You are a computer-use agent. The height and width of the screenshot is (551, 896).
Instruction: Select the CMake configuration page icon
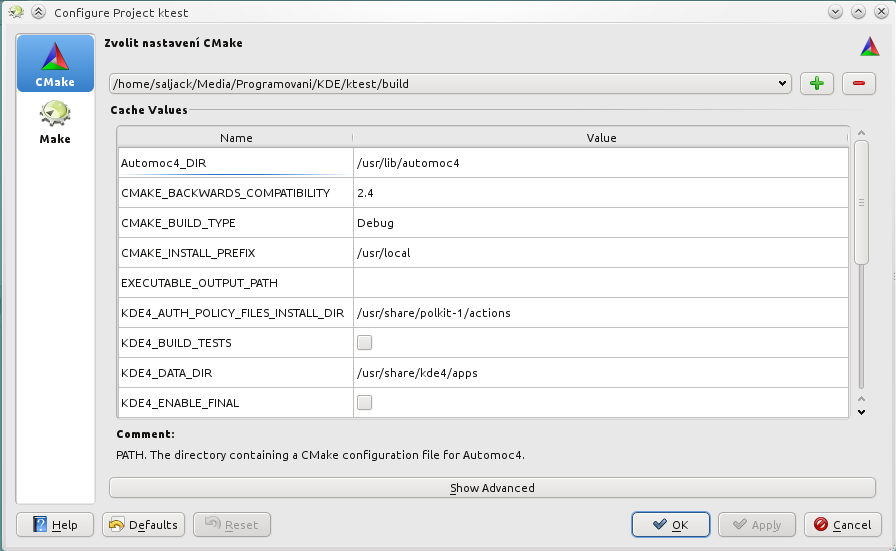[x=55, y=63]
